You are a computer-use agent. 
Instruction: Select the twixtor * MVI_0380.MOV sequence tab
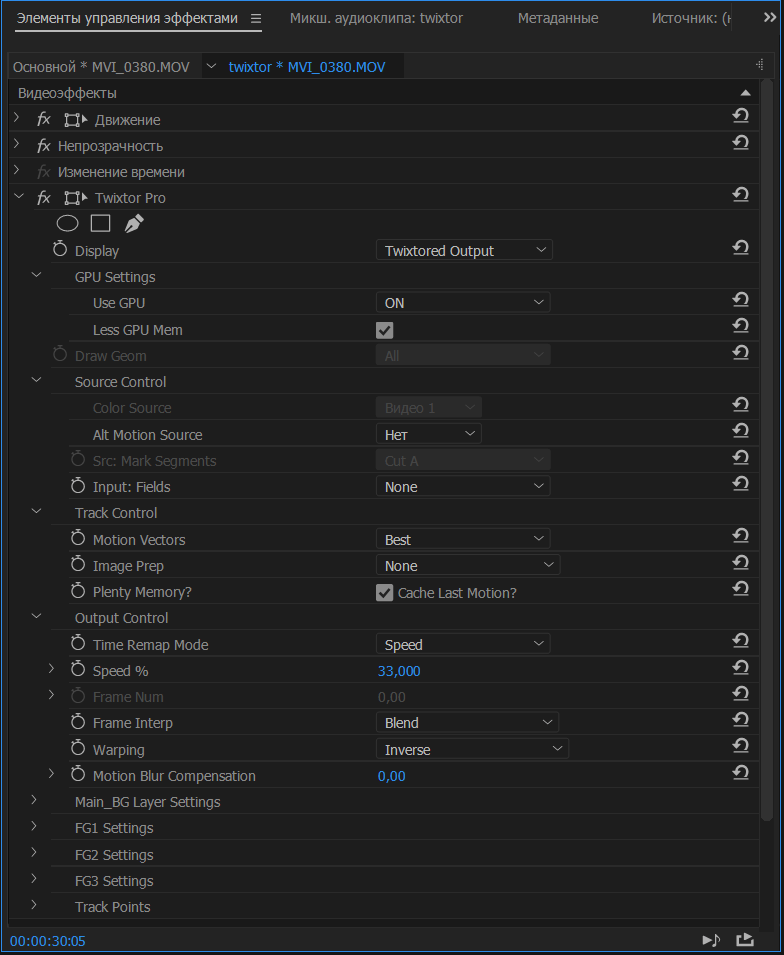click(x=307, y=67)
